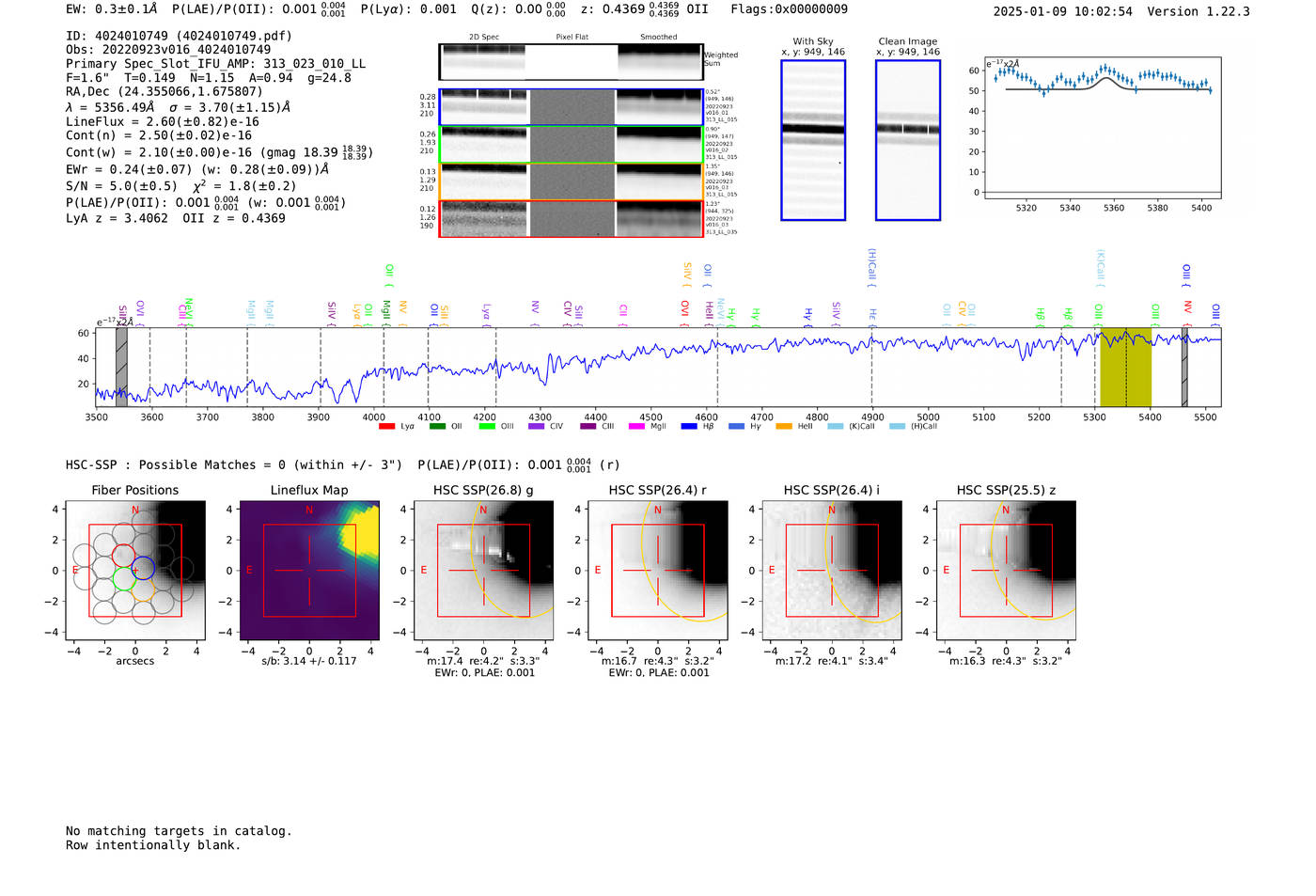Click the Flags:0x00000009 header value
This screenshot has width=1316, height=896.
click(x=789, y=8)
